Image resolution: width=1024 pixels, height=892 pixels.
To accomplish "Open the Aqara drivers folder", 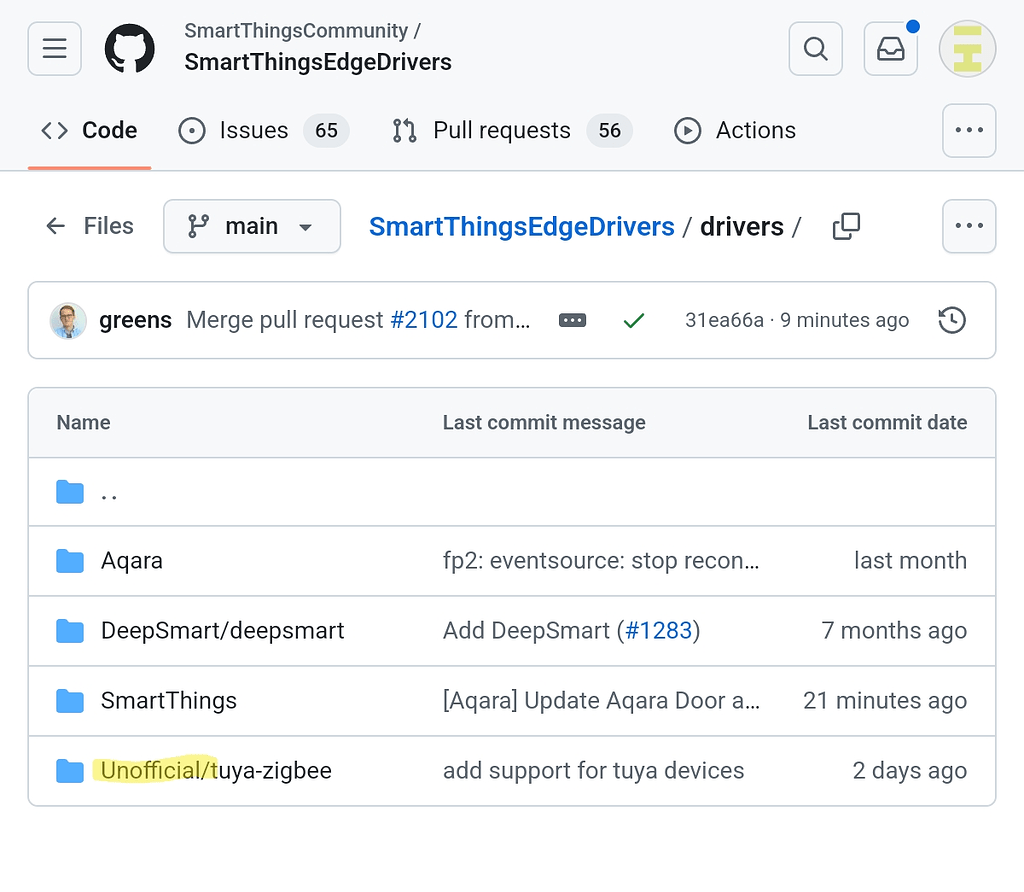I will point(130,561).
